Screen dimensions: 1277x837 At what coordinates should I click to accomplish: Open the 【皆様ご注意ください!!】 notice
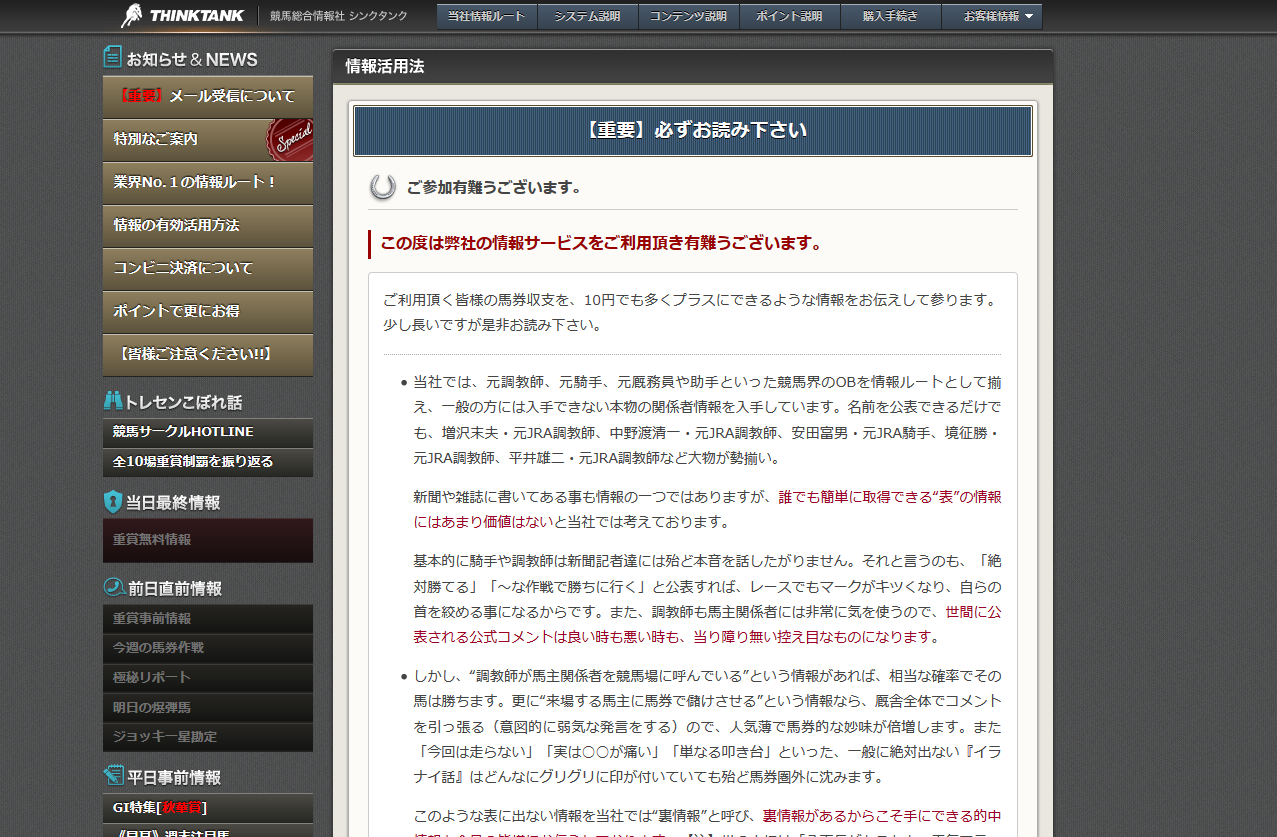click(208, 355)
